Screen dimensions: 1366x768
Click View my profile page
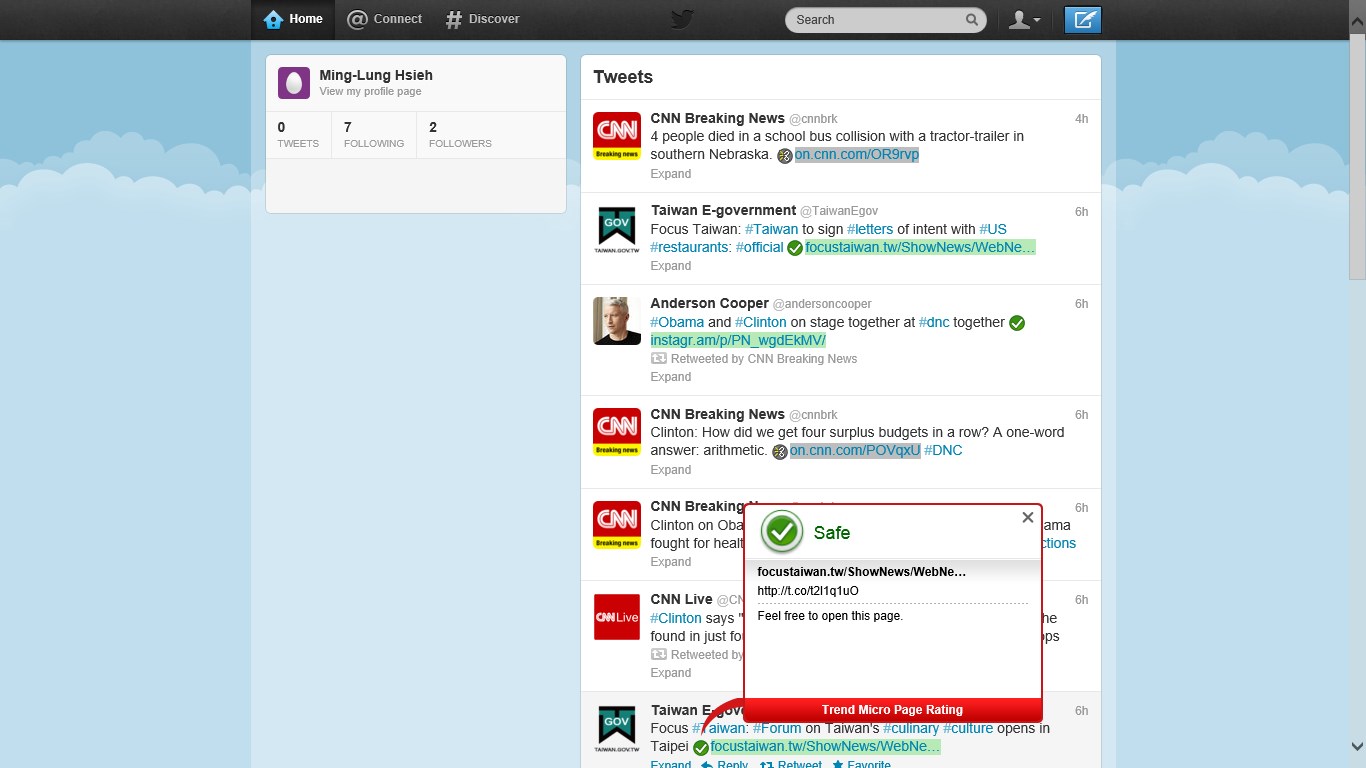370,91
